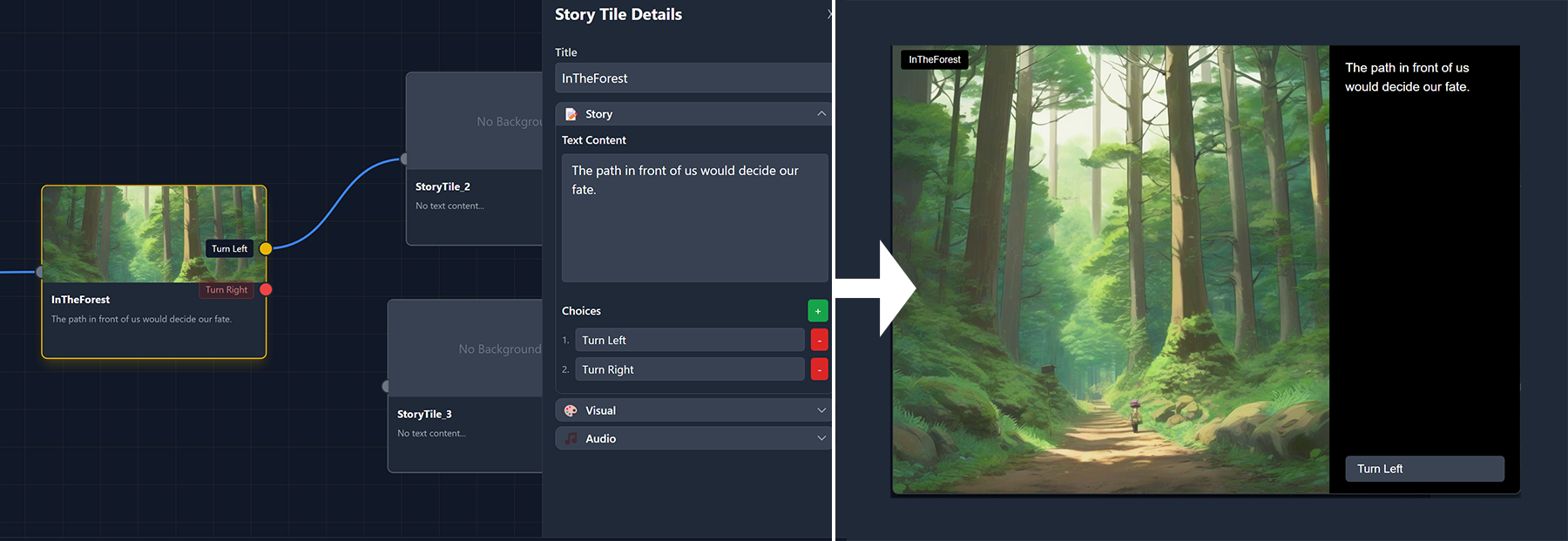Click the Visual section palette icon
Viewport: 1568px width, 541px height.
[x=571, y=410]
